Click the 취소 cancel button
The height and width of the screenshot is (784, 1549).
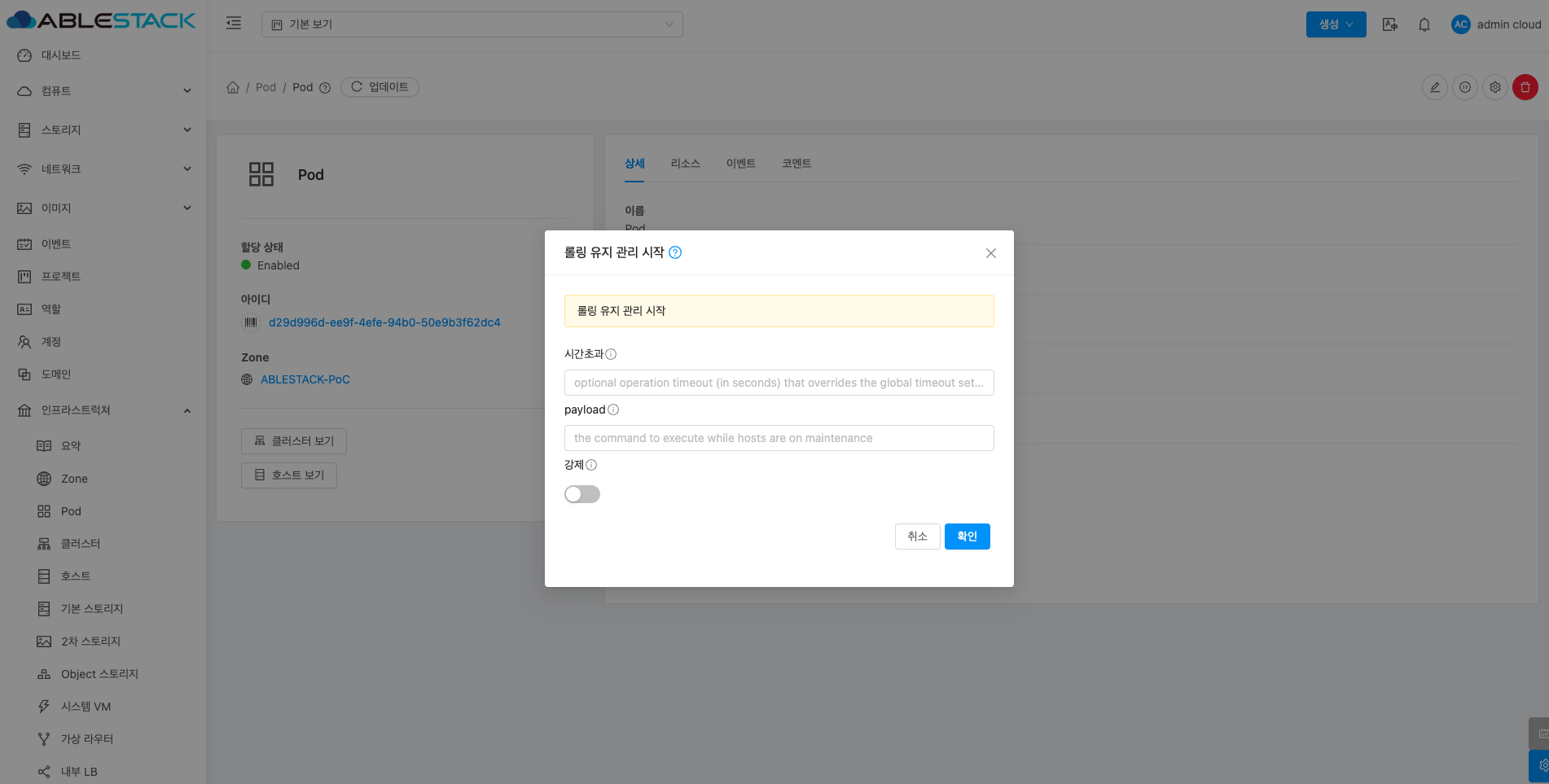coord(917,537)
